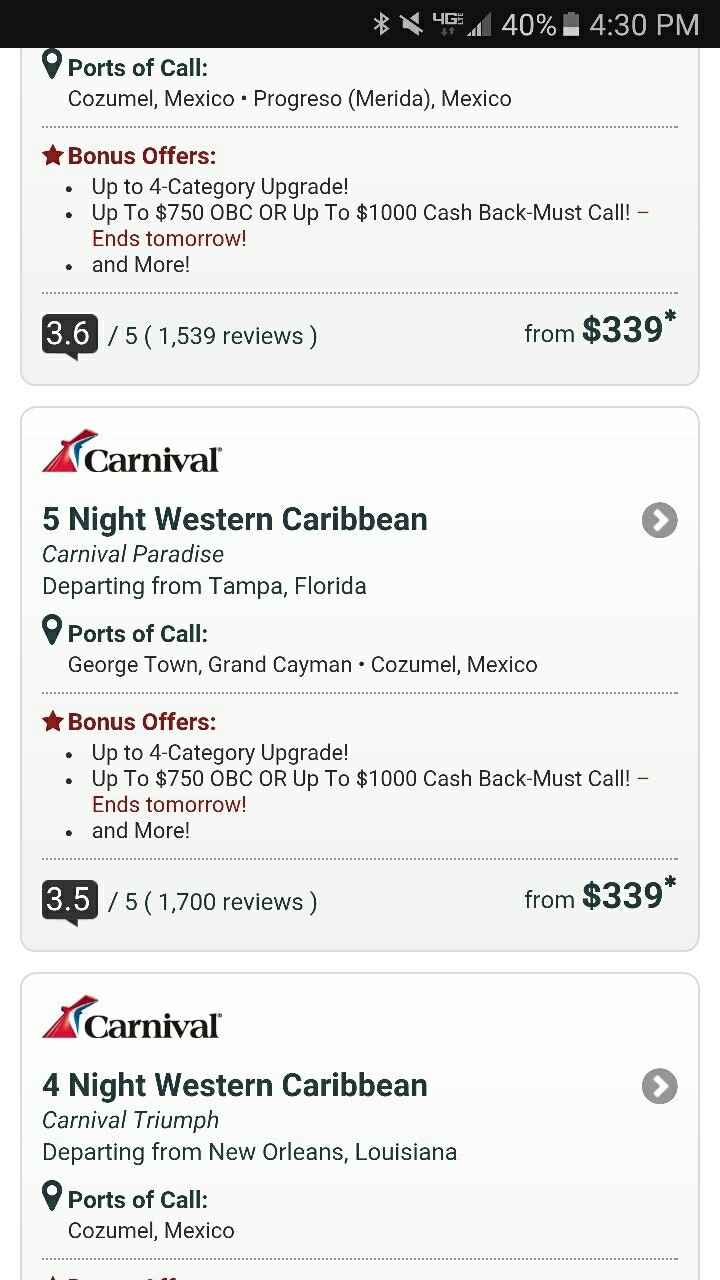This screenshot has width=720, height=1280.
Task: Open the Ends tomorrow promotion link
Action: (x=167, y=804)
